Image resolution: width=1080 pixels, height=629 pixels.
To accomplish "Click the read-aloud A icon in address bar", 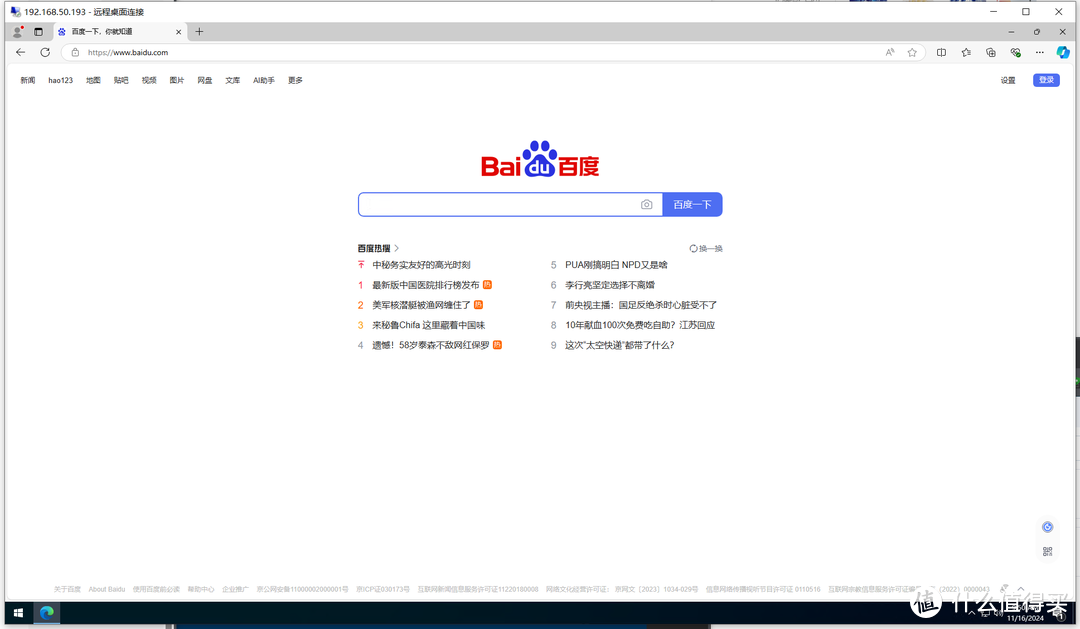I will [x=889, y=52].
